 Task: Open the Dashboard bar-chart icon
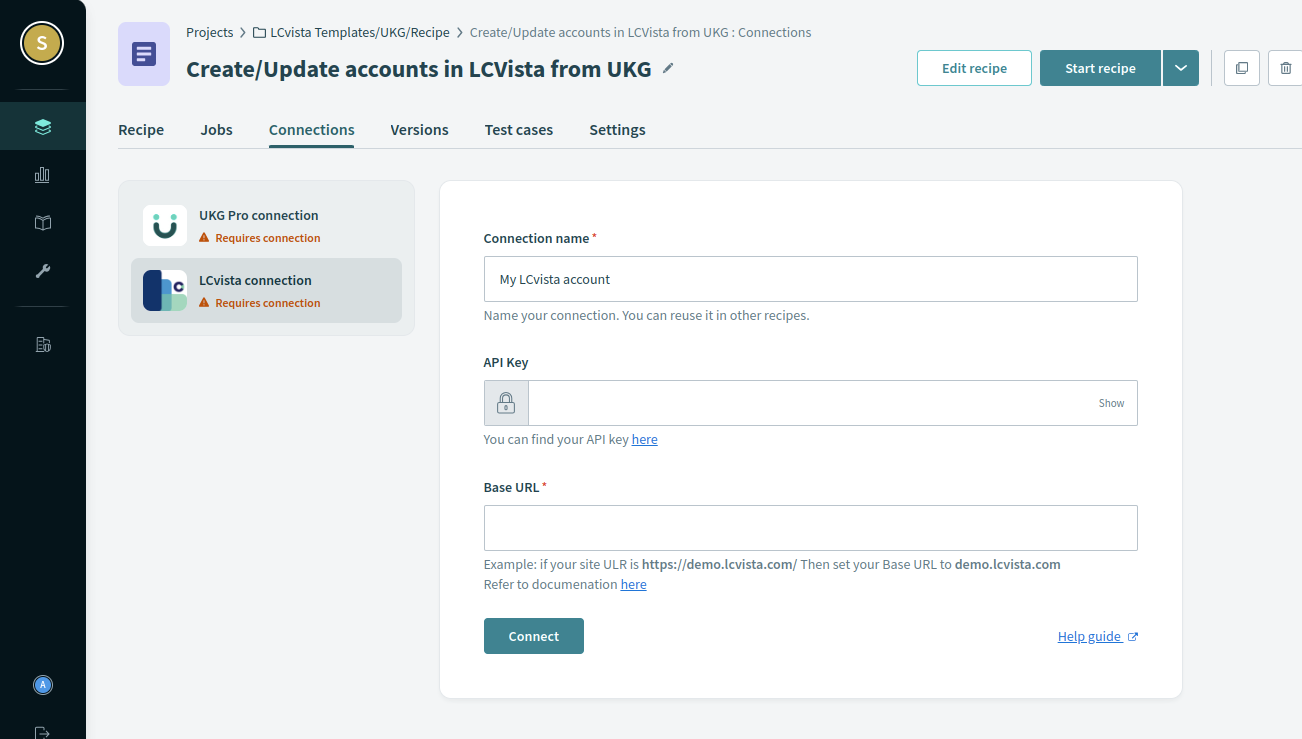click(x=42, y=174)
